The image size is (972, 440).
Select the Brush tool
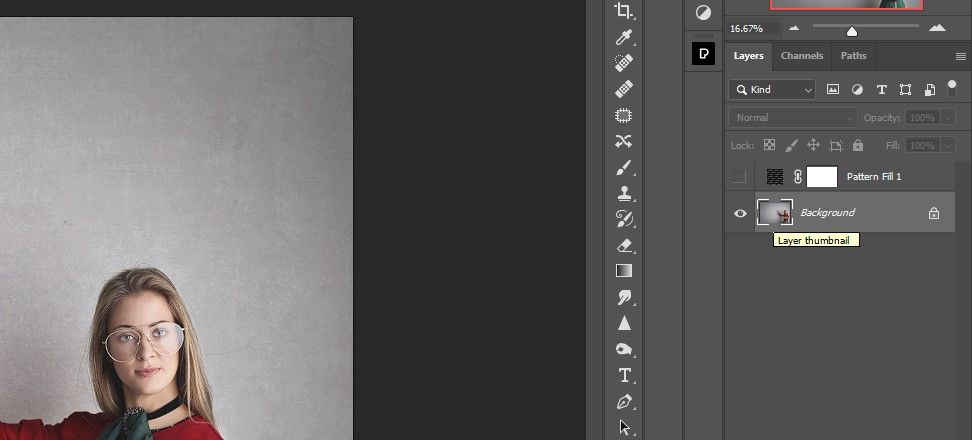(x=624, y=167)
